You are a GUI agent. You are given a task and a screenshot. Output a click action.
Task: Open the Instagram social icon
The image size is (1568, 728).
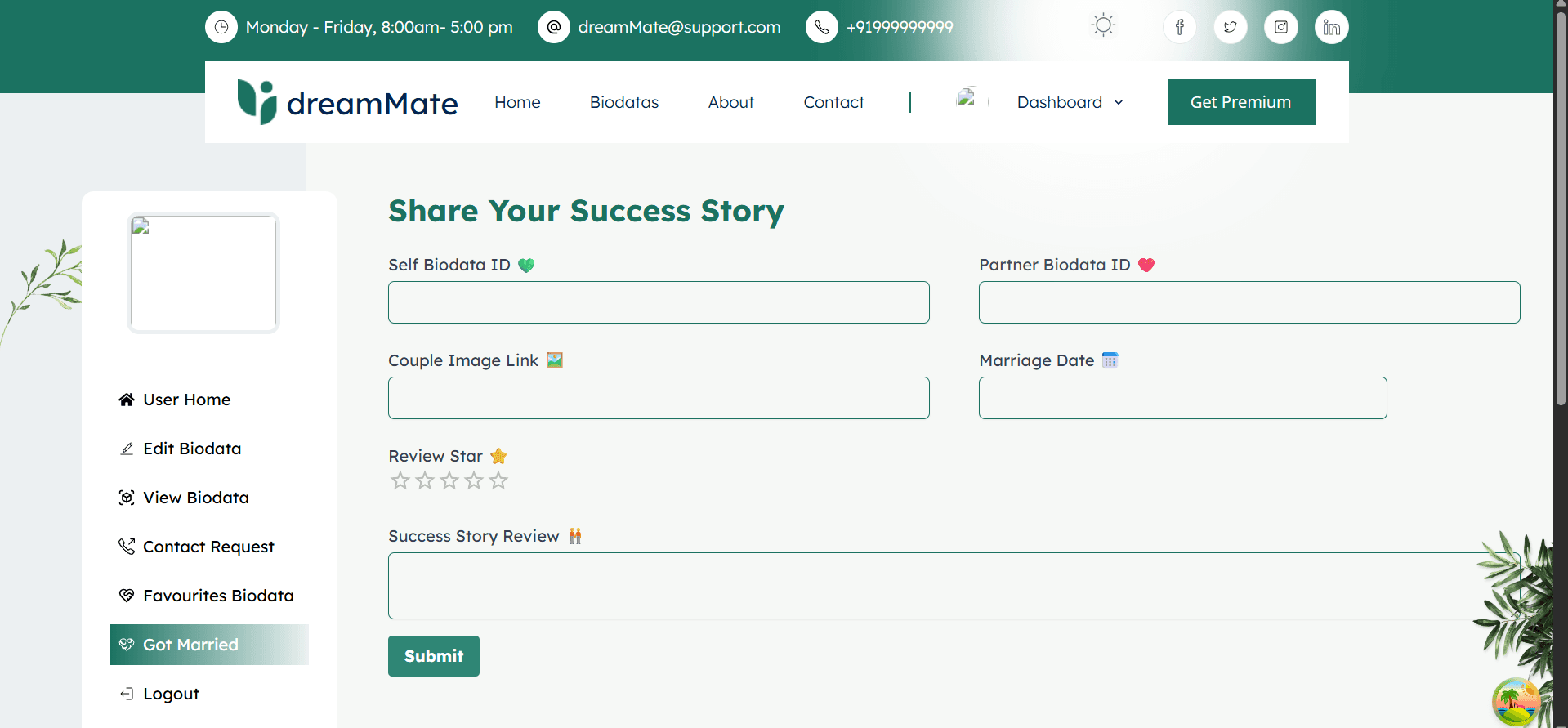(1281, 27)
